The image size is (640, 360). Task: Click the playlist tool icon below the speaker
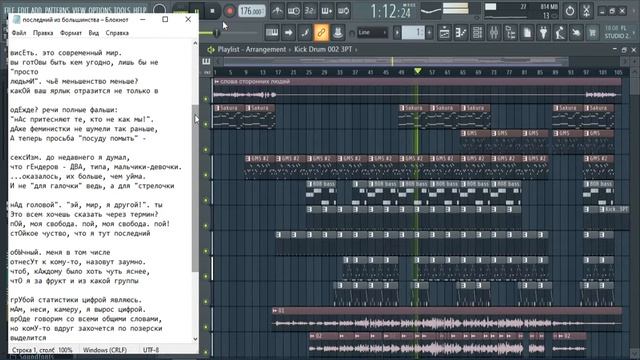[206, 62]
